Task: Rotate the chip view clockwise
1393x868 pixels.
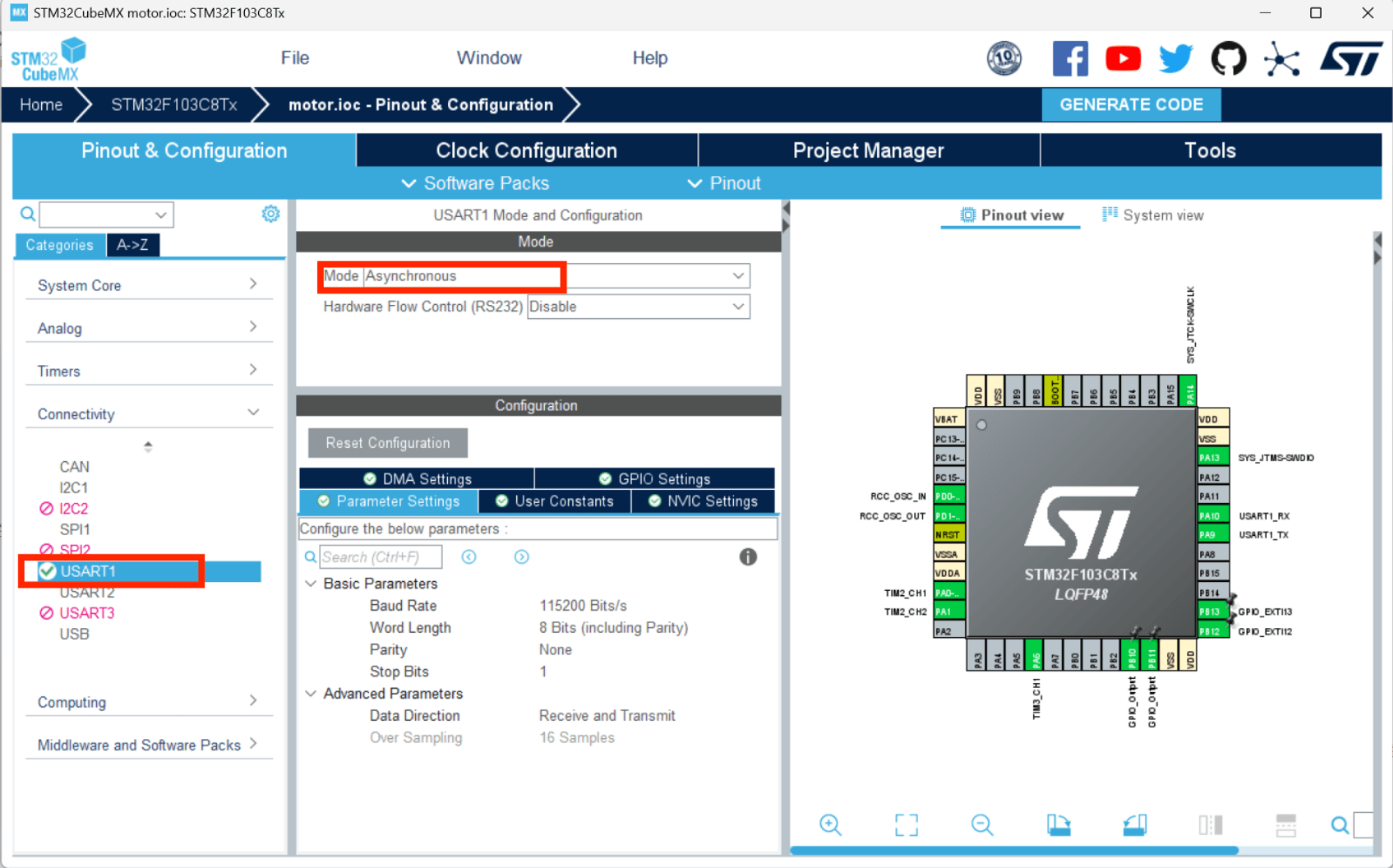Action: click(x=1058, y=825)
